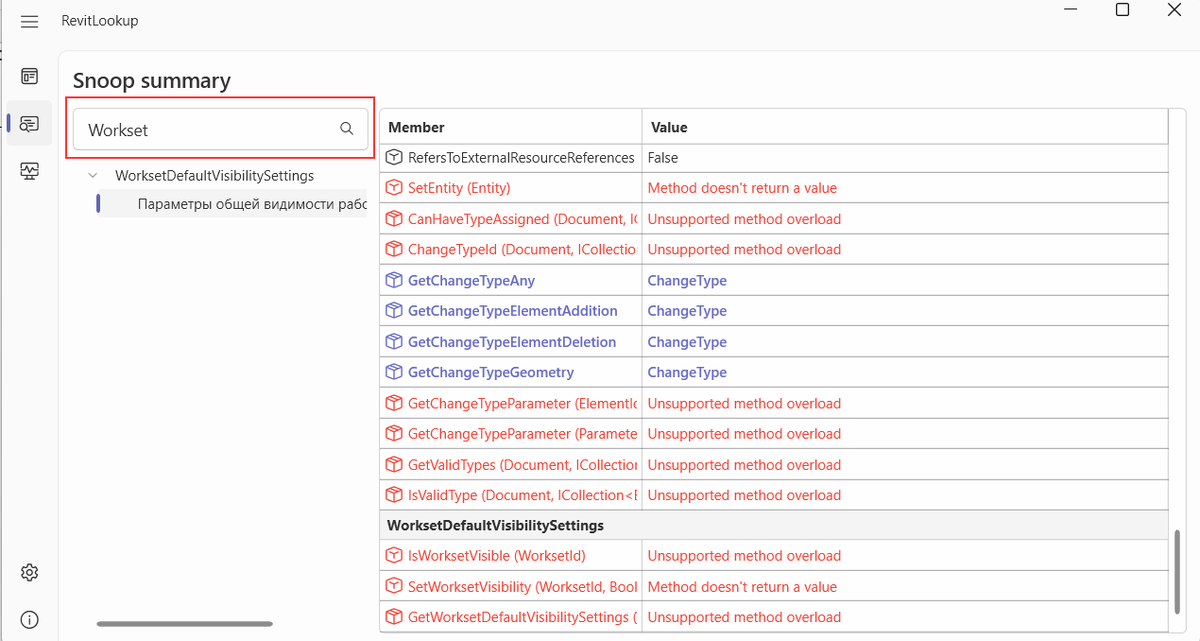Open the Dashboard sidebar icon
This screenshot has width=1200, height=641.
tap(29, 76)
